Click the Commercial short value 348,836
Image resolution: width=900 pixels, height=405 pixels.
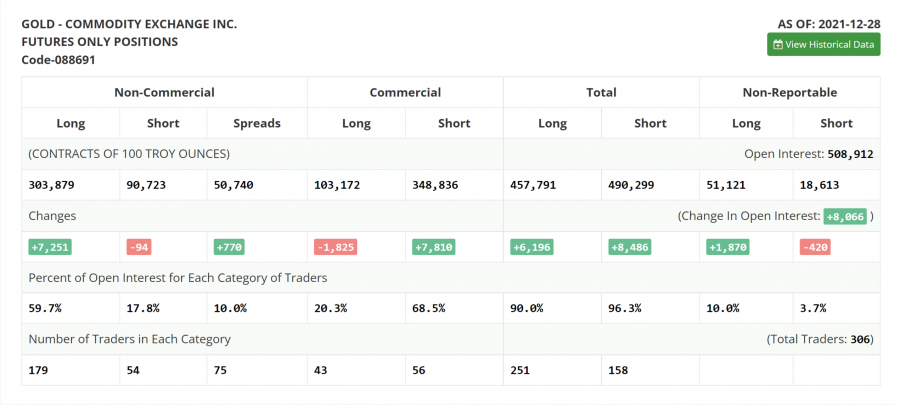click(435, 185)
